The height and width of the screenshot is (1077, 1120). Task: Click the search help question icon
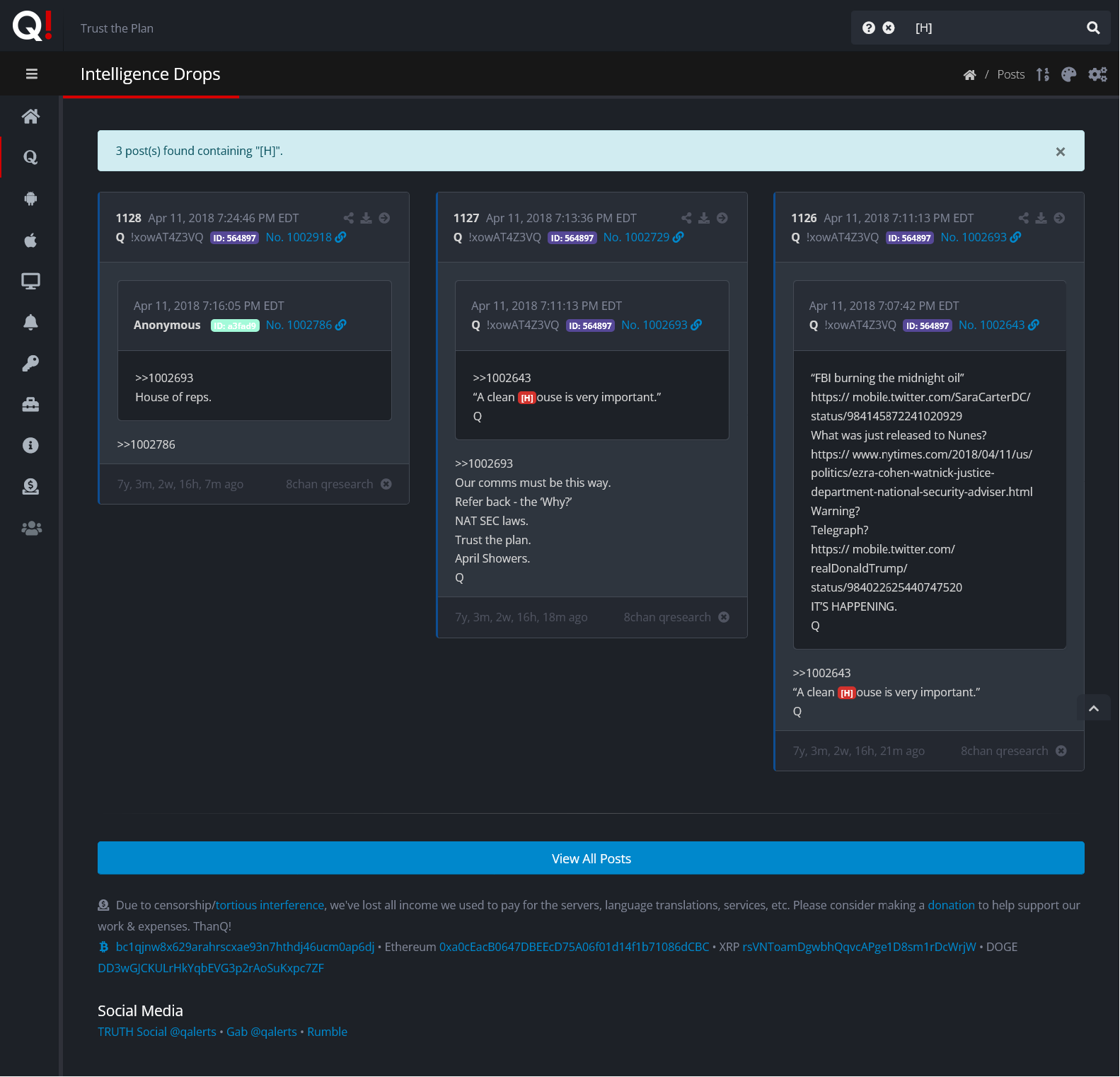869,28
